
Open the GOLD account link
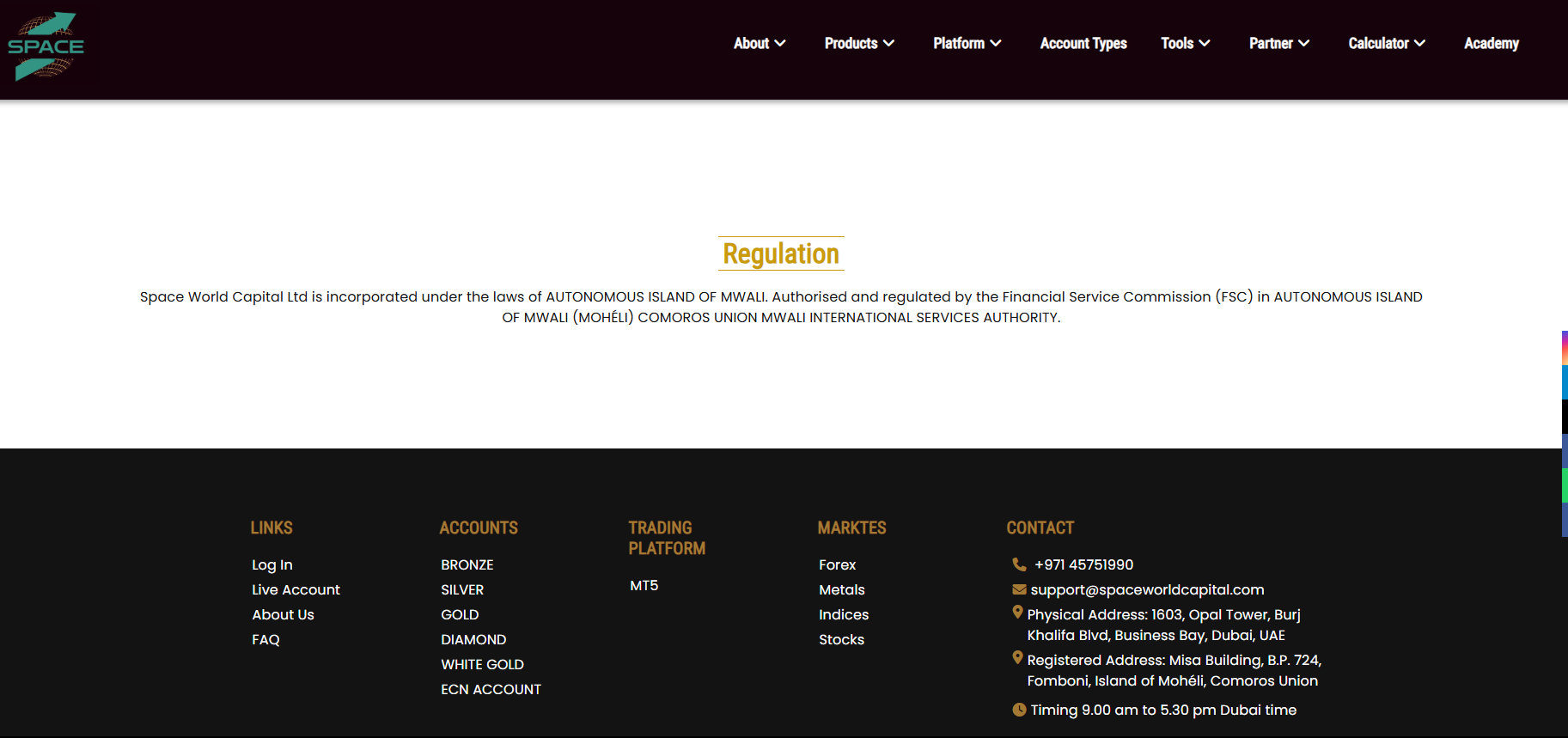pyautogui.click(x=460, y=614)
